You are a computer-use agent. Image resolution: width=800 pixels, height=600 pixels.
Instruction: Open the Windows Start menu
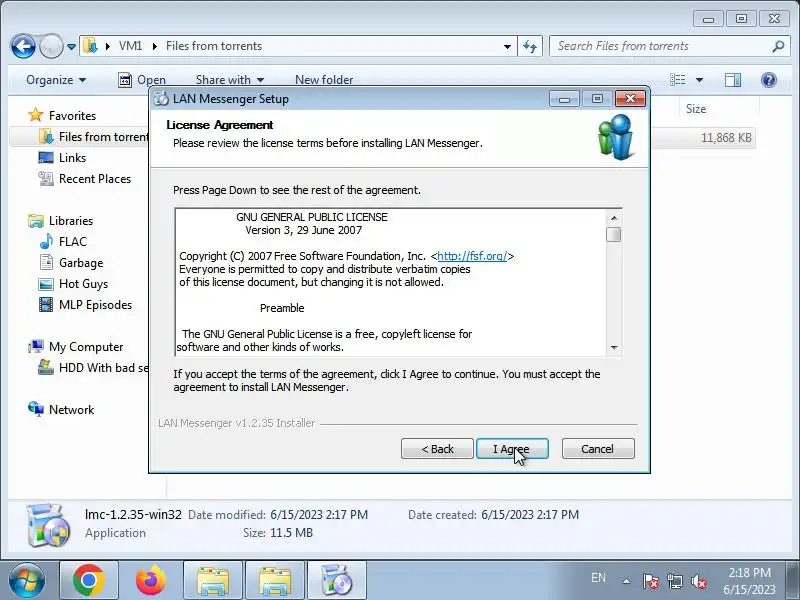click(27, 581)
